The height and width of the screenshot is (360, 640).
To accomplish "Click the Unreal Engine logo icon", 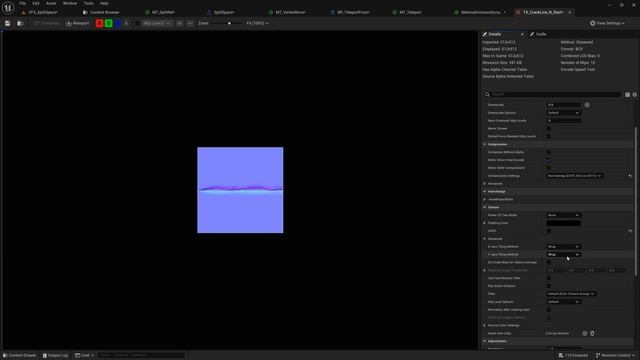I will (8, 7).
